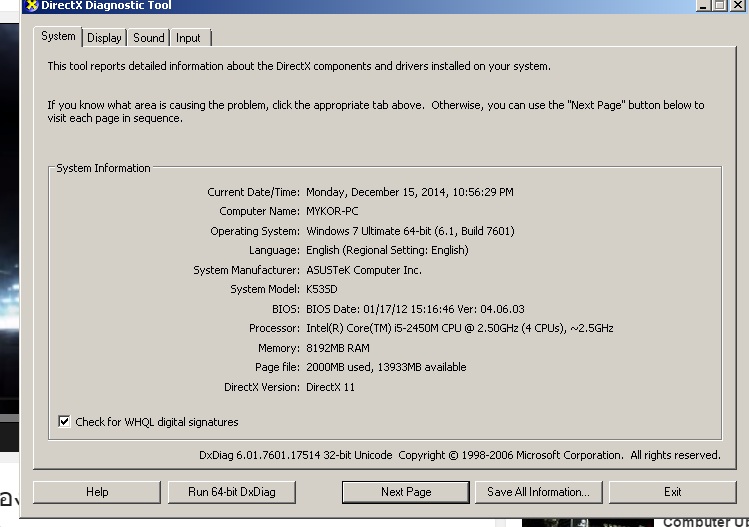Click the Language label

[x=274, y=250]
